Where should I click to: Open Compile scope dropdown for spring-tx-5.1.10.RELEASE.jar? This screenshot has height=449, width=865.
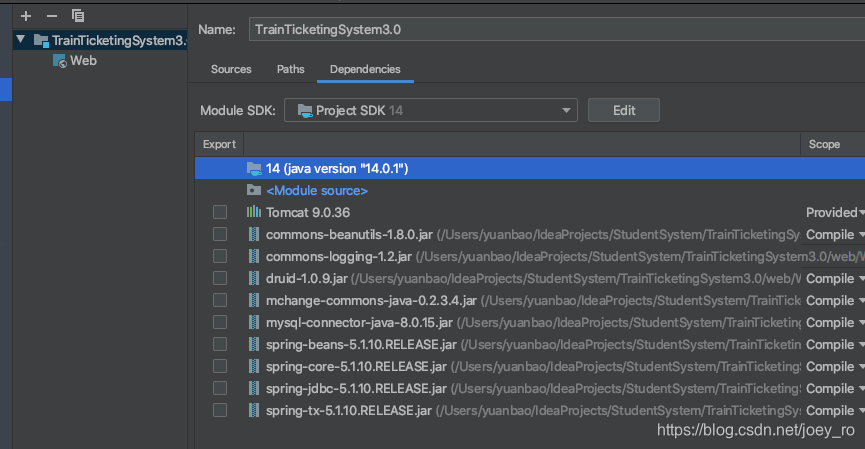[x=835, y=410]
